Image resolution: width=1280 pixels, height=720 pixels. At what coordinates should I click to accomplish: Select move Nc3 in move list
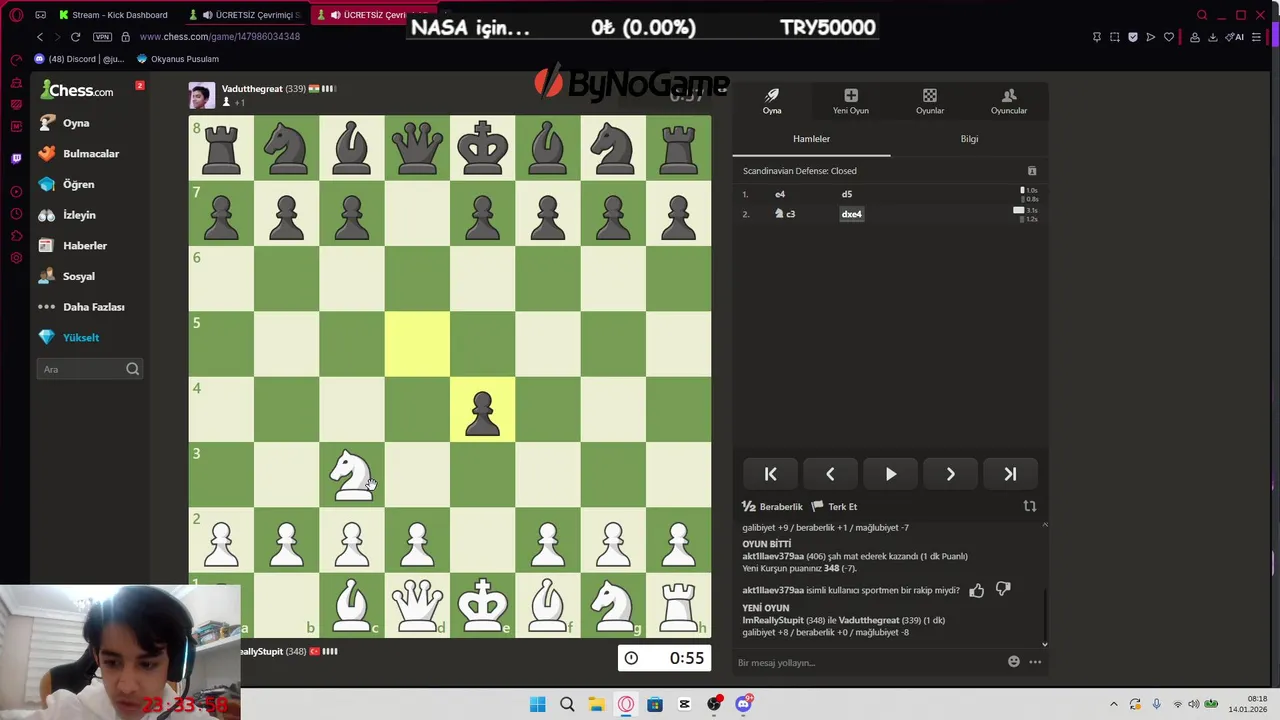(785, 214)
